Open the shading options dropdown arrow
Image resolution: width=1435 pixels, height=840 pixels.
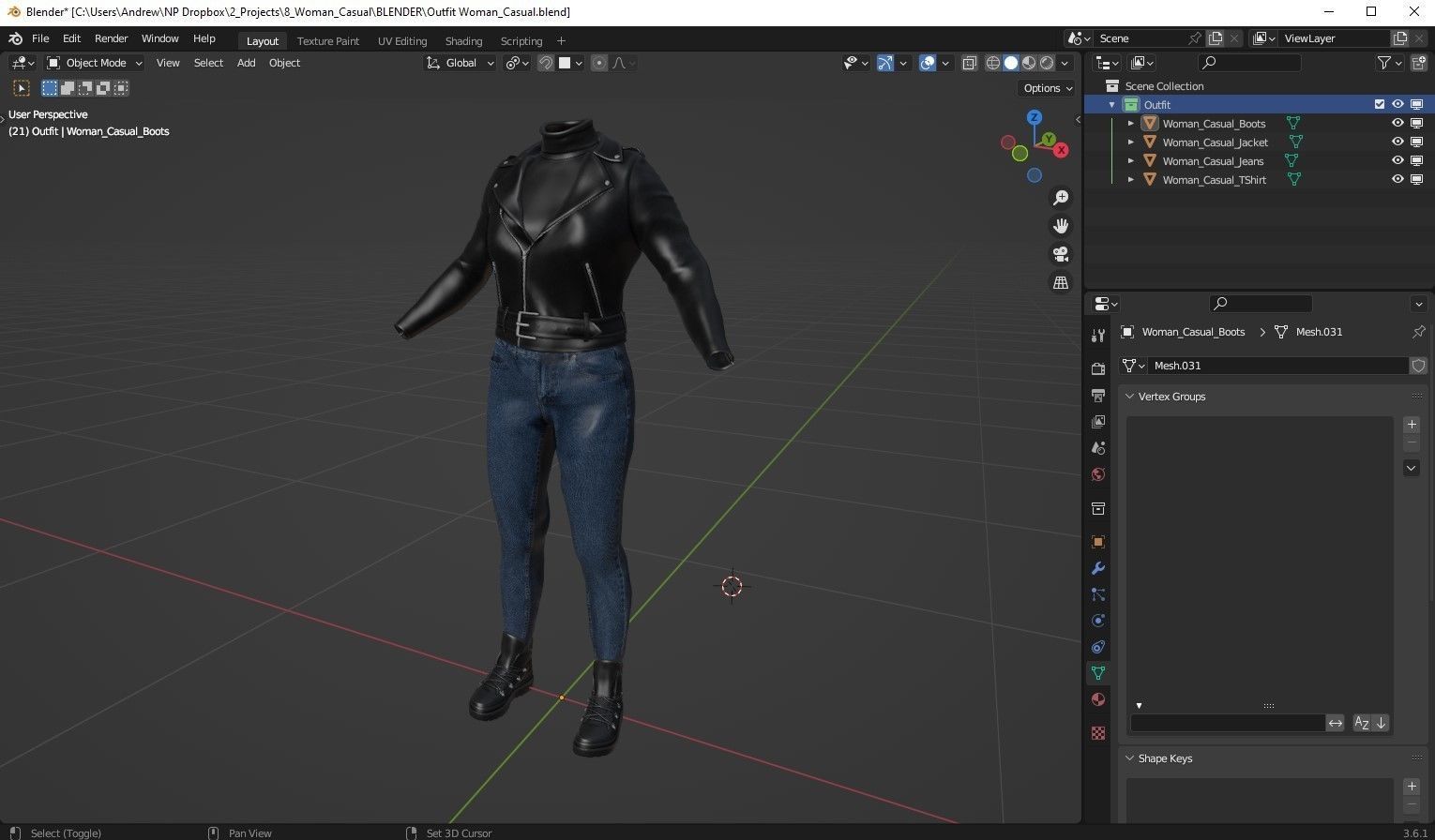pyautogui.click(x=1065, y=63)
